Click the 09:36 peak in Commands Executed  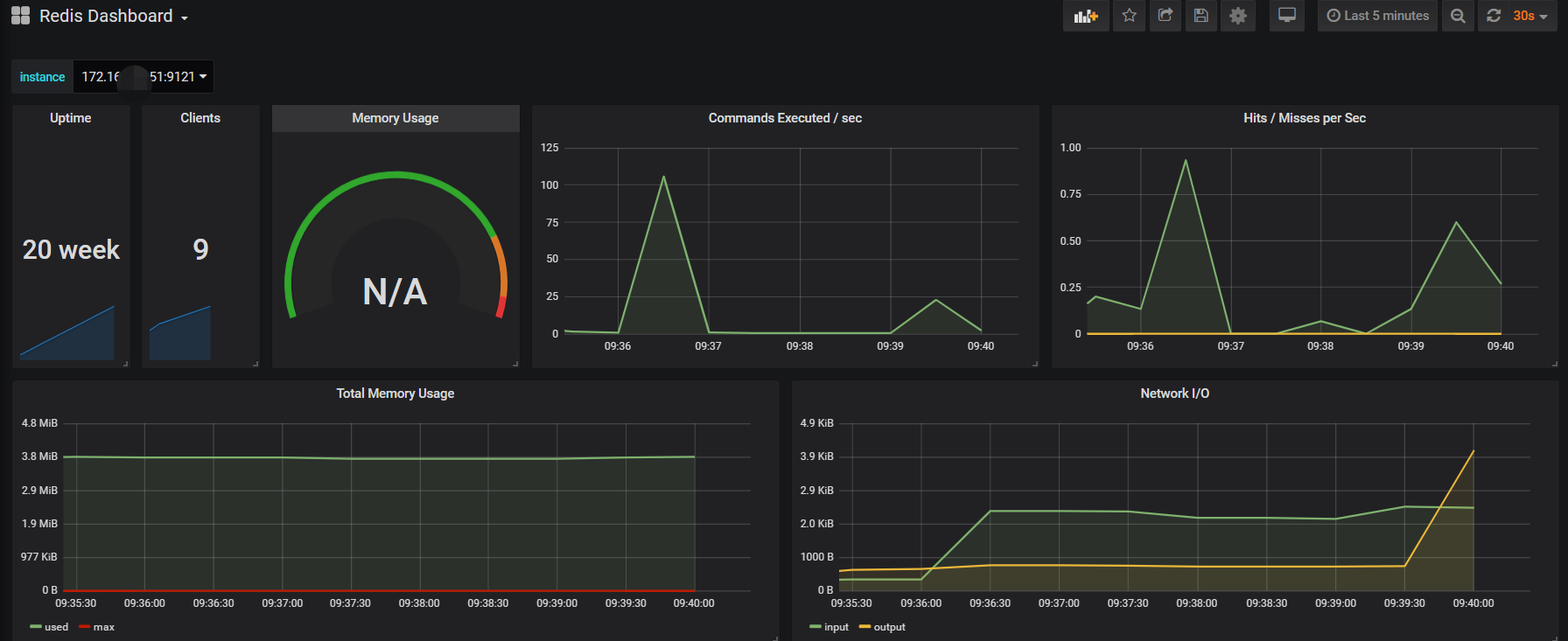click(x=663, y=177)
